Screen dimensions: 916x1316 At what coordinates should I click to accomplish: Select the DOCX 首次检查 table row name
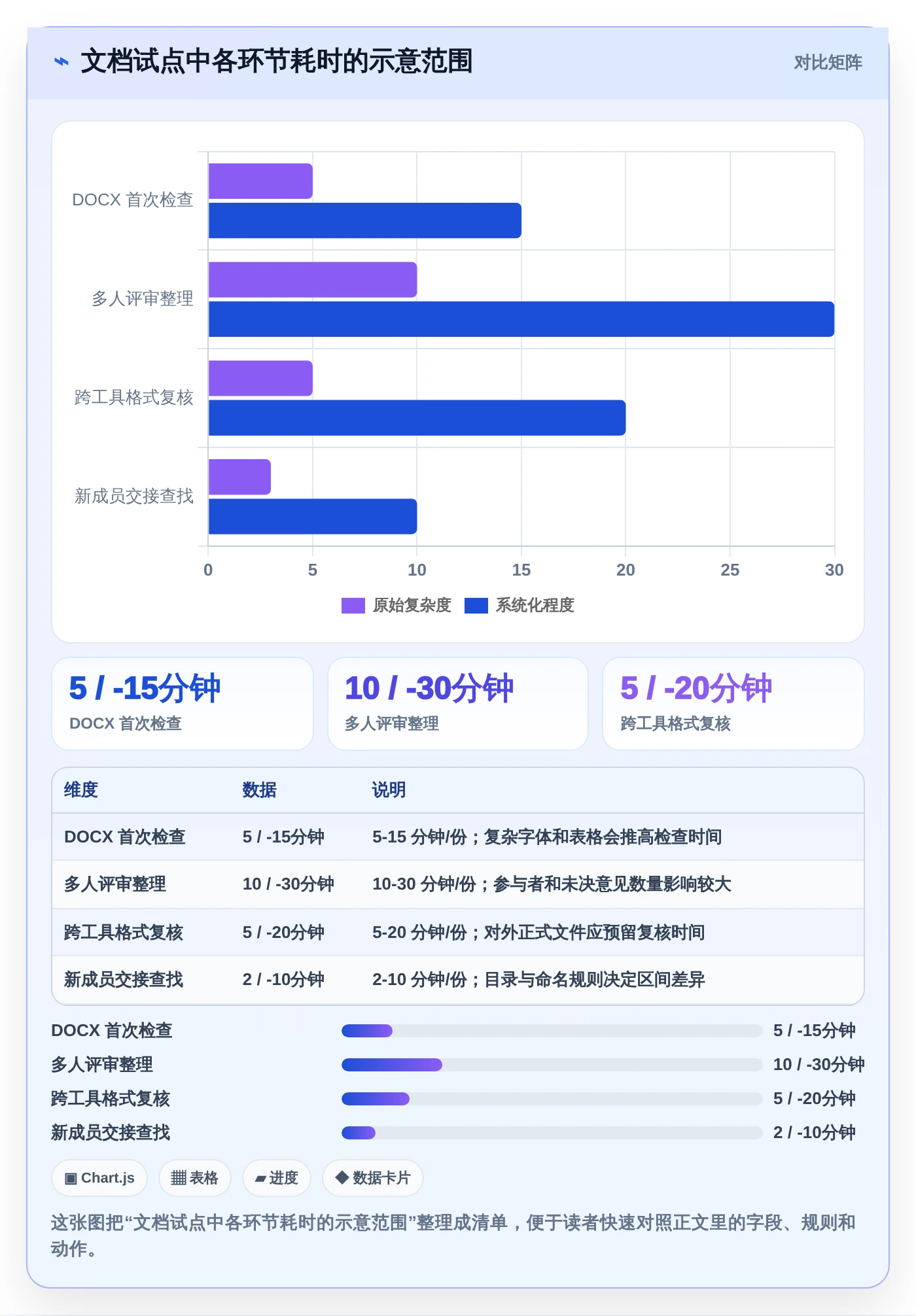point(125,837)
